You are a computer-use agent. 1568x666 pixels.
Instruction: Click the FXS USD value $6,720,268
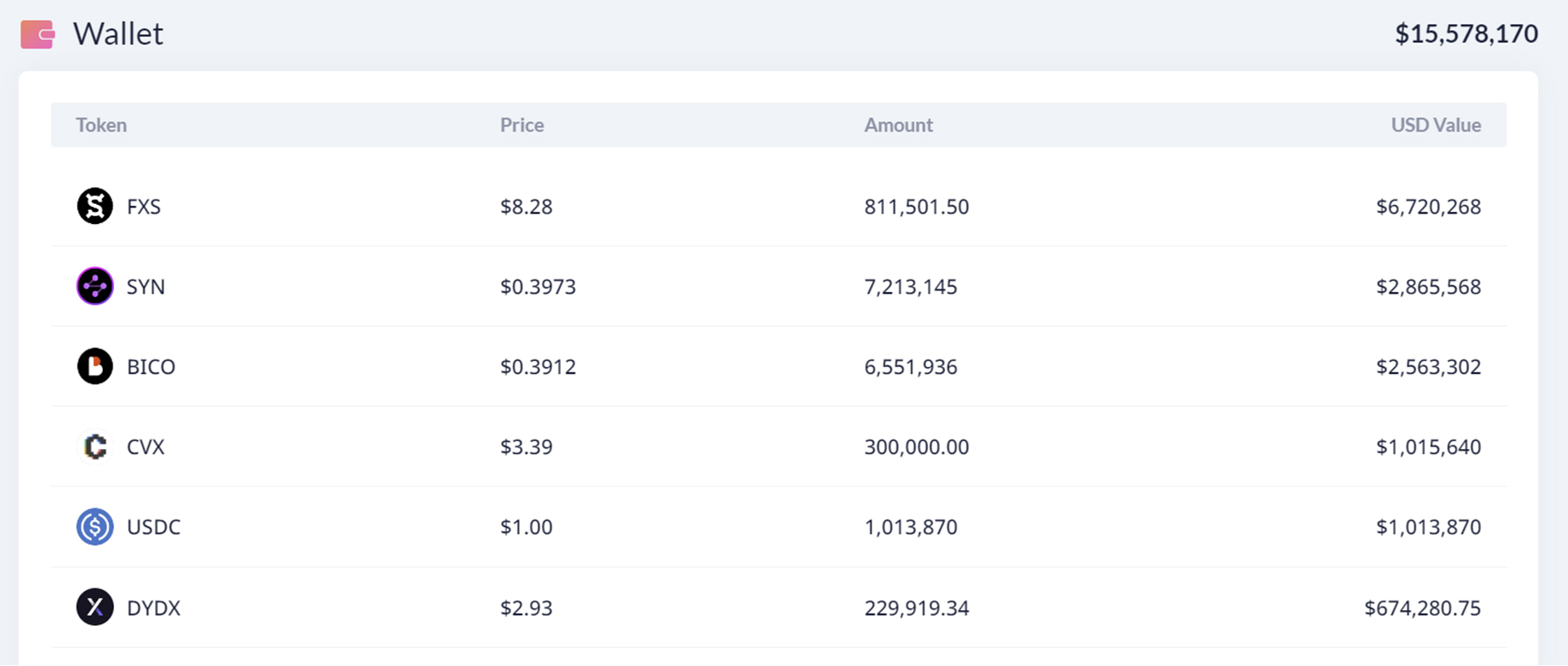pyautogui.click(x=1428, y=207)
